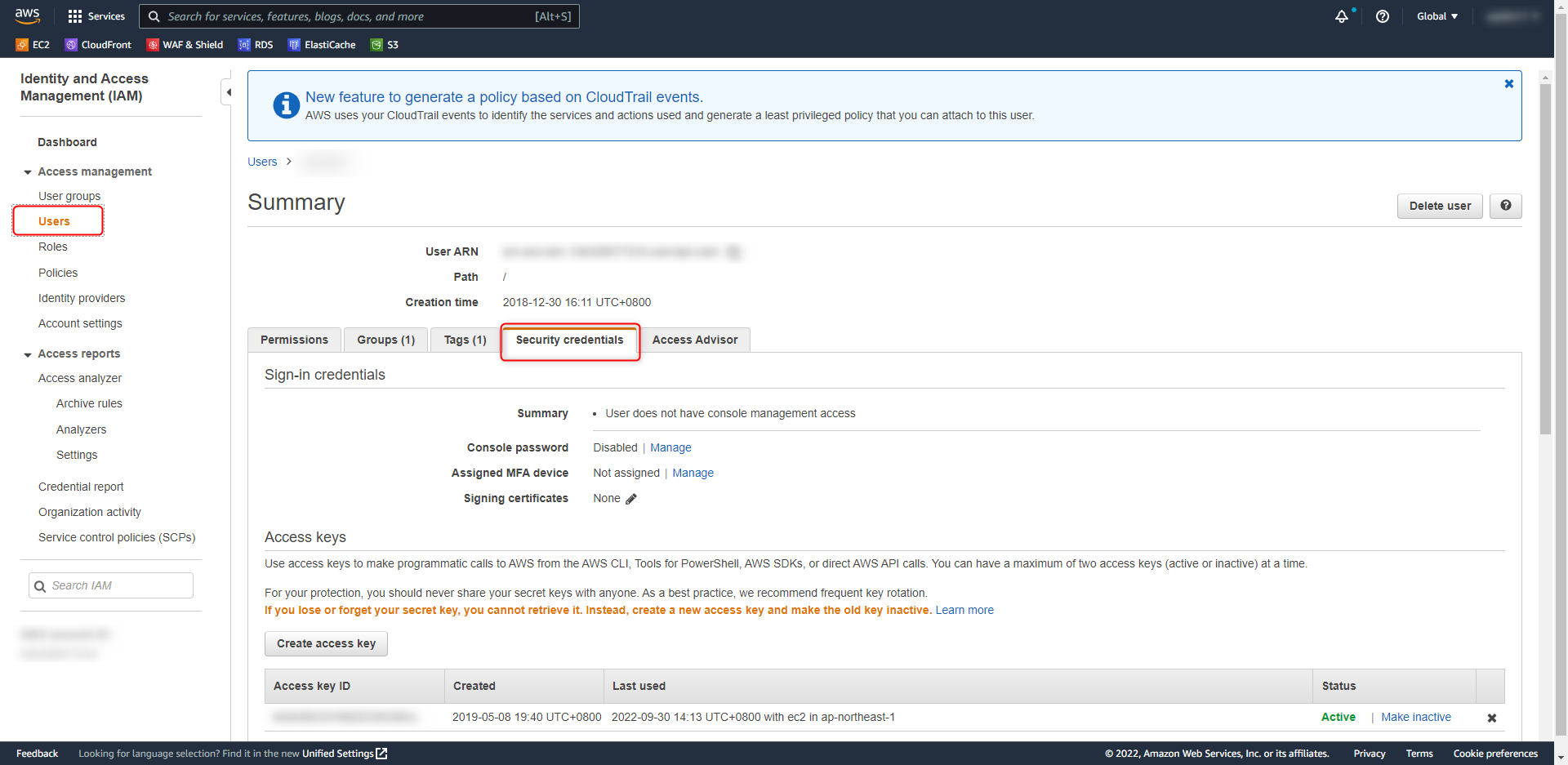Click the Last used column header

point(958,686)
